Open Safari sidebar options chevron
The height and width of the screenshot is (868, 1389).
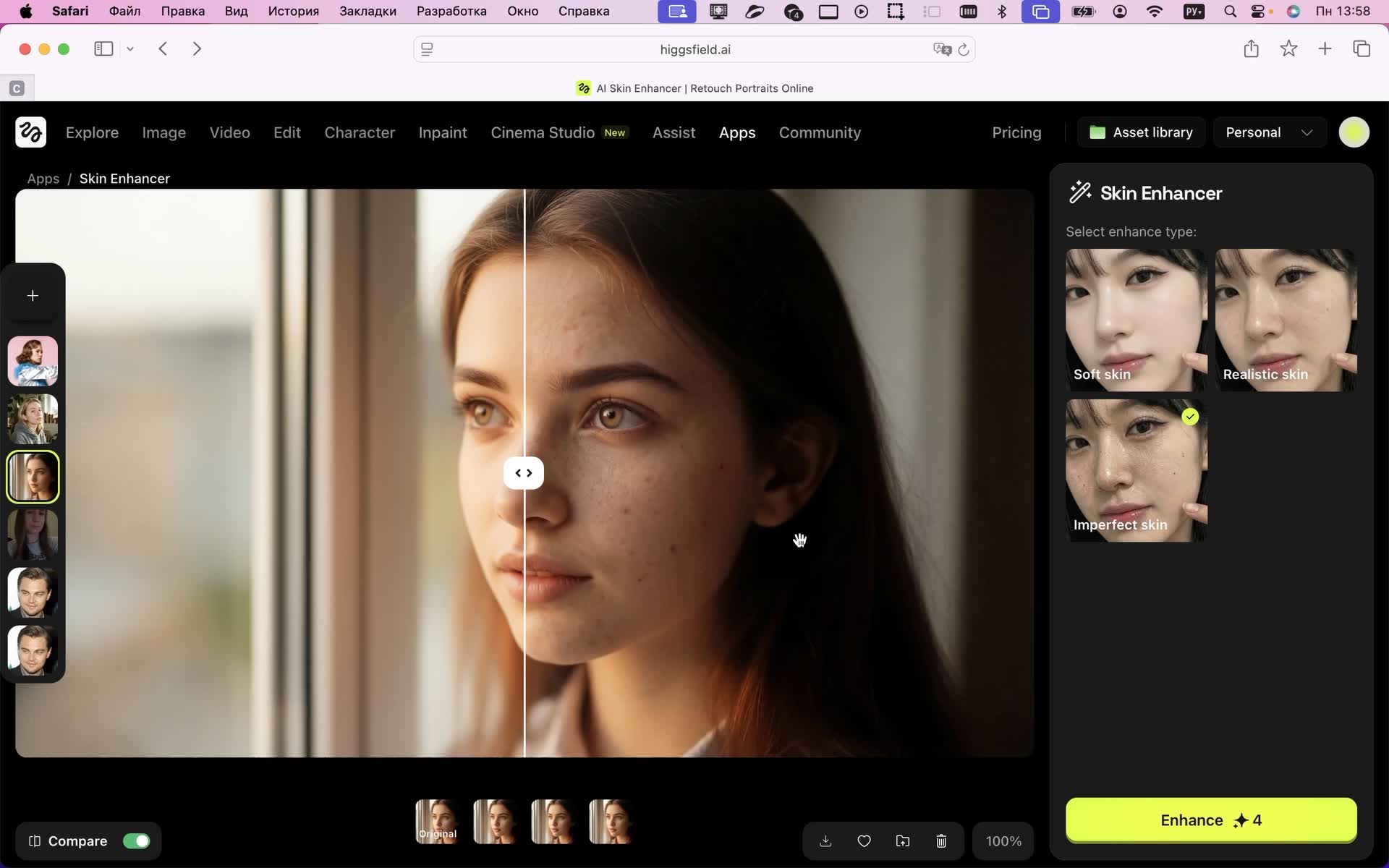(x=130, y=49)
